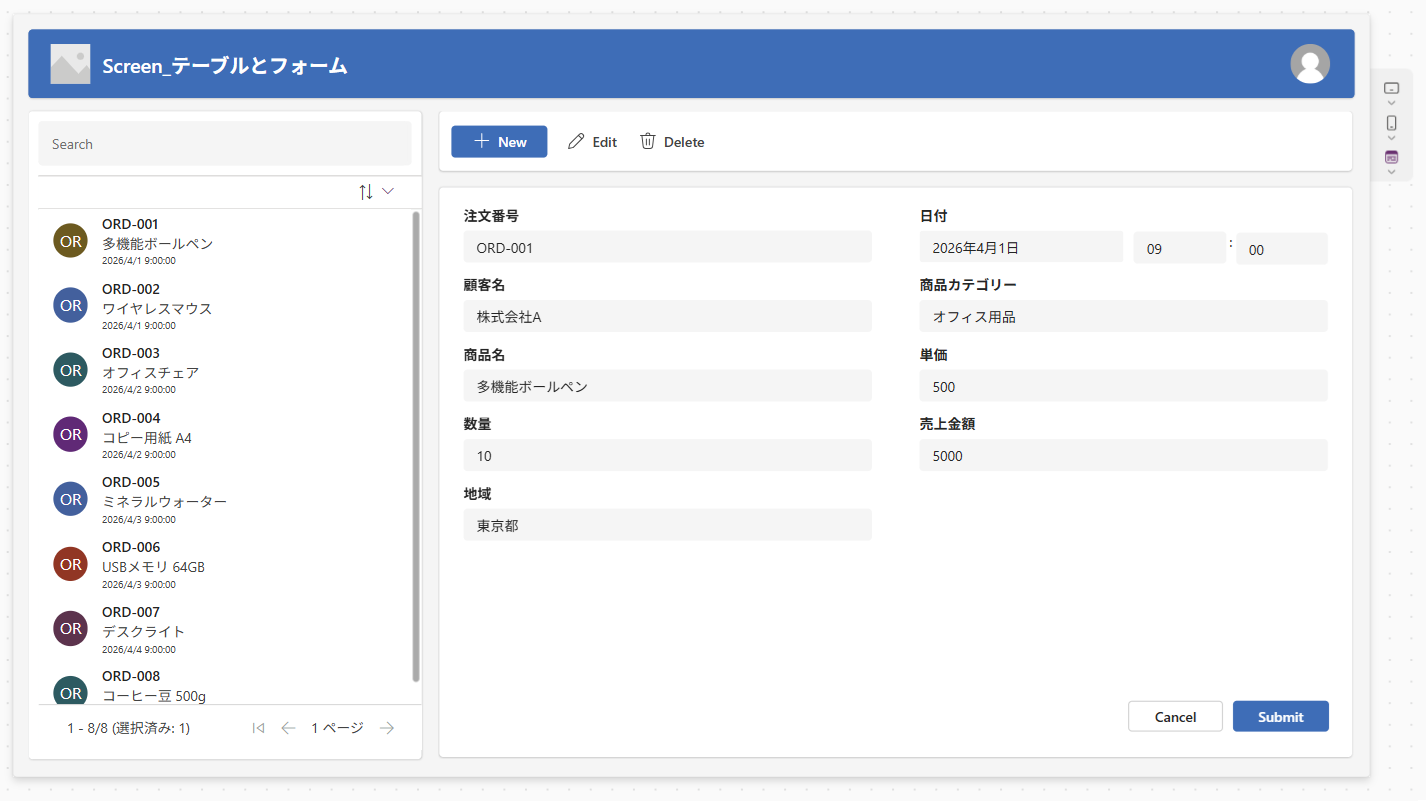Go to first page of record list
Image resolution: width=1426 pixels, height=801 pixels.
(259, 728)
